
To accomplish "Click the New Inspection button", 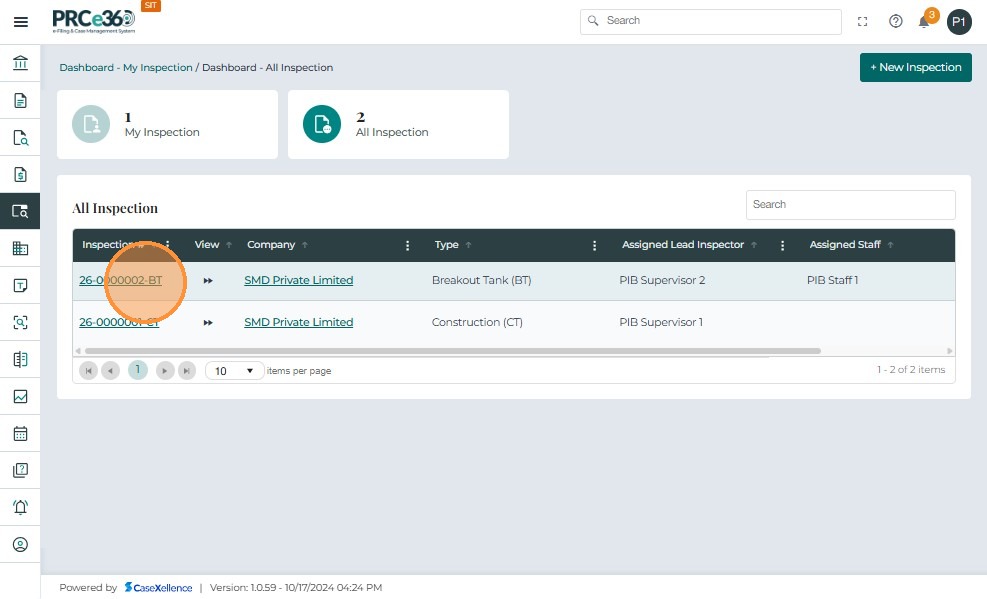I will point(915,67).
